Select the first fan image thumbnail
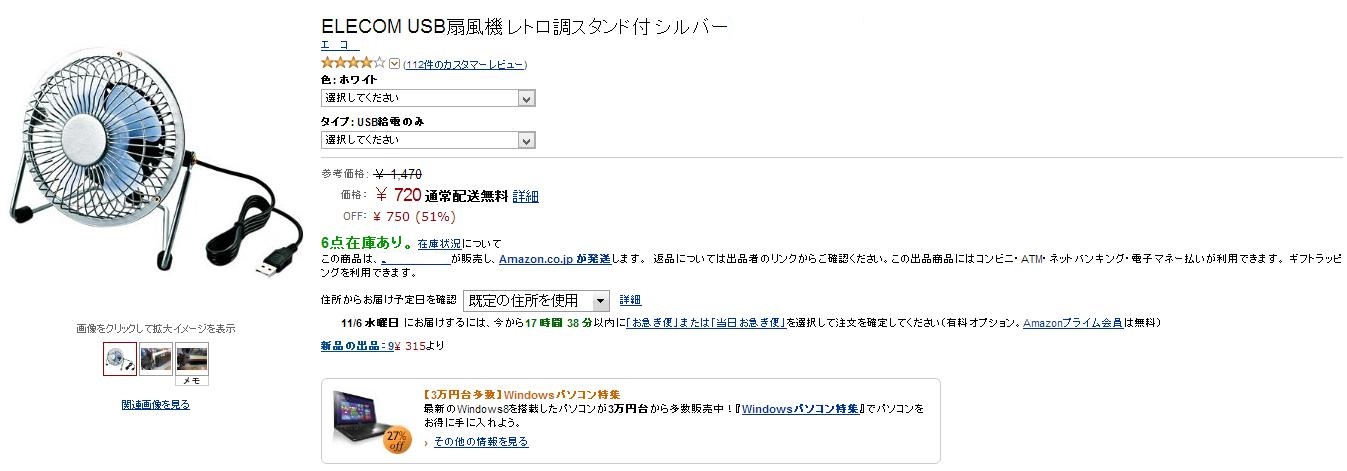The height and width of the screenshot is (471, 1347). tap(119, 359)
